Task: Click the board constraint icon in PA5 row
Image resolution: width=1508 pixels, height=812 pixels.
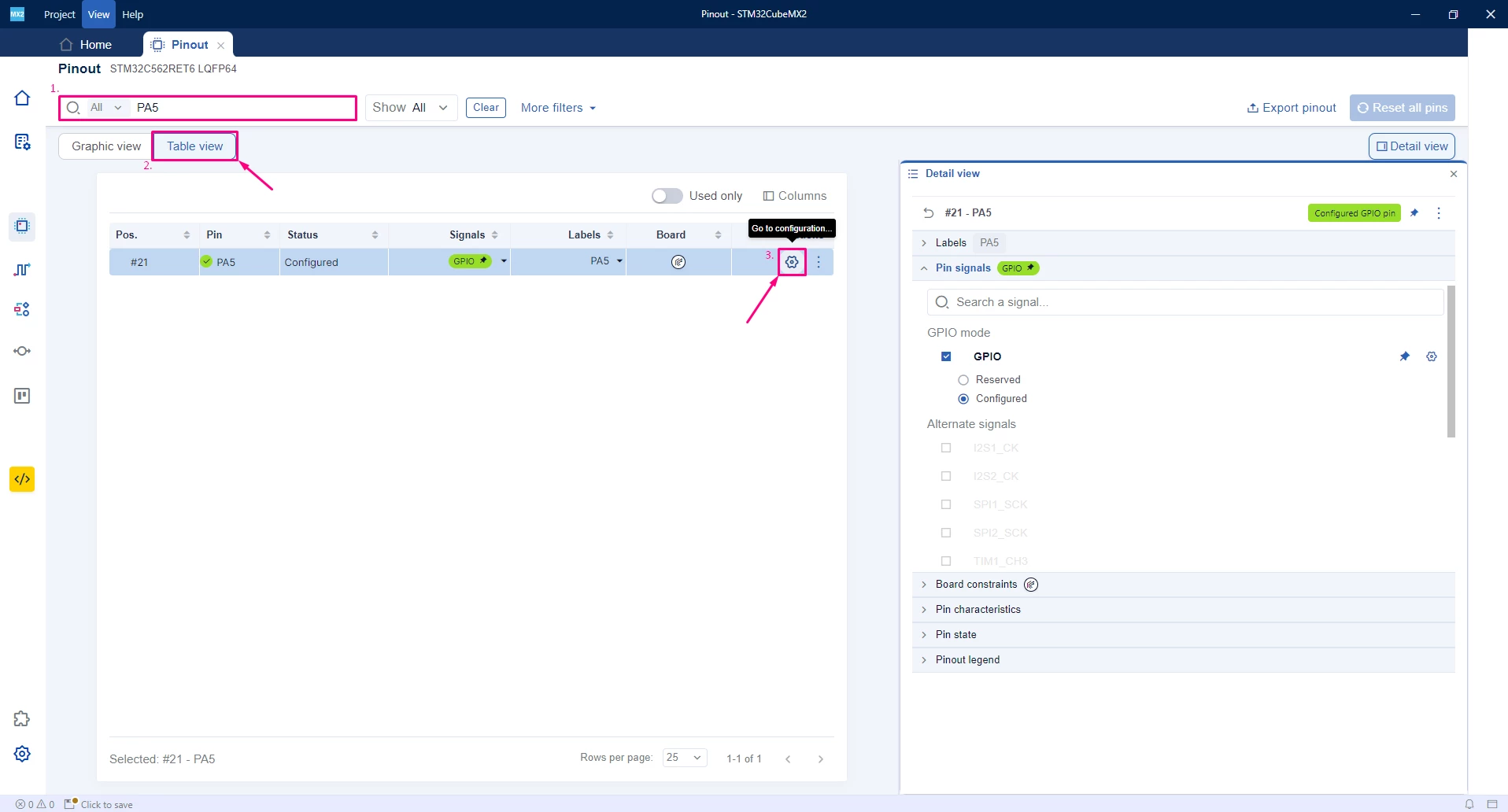Action: (x=678, y=262)
